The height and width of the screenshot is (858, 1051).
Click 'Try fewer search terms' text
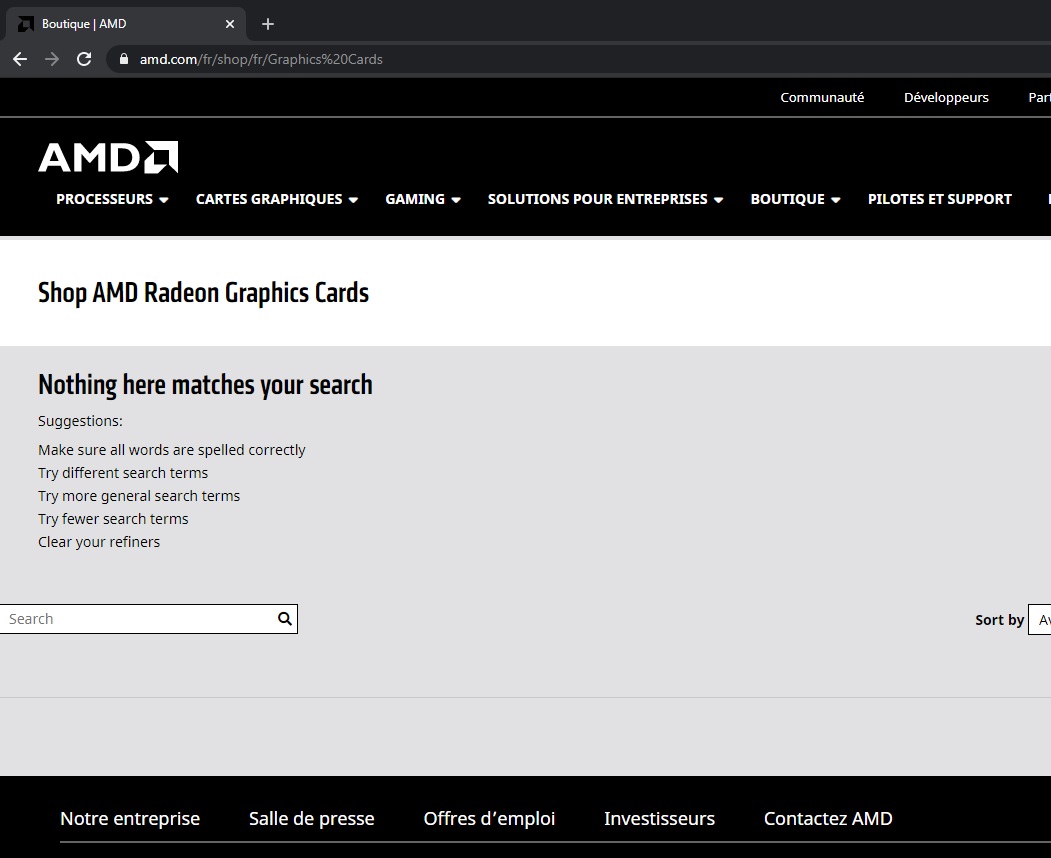[x=113, y=519]
